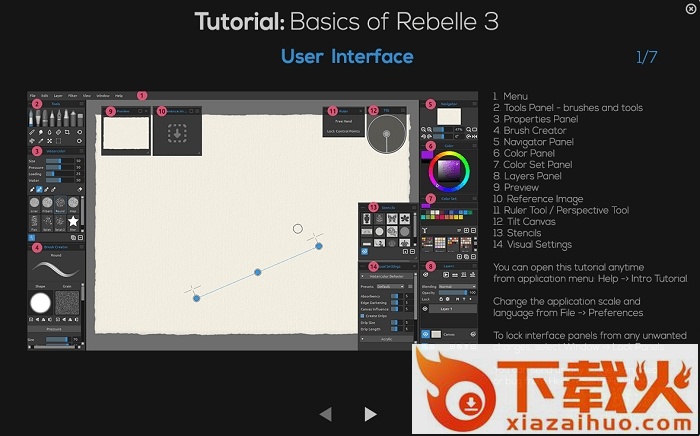
Task: Click the Redo arrow in Tools panel
Action: 79,141
